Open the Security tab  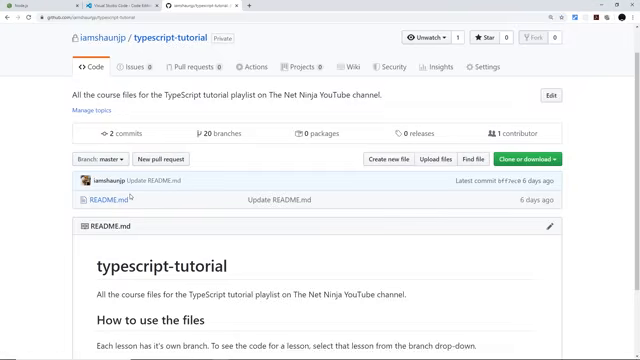coord(390,67)
